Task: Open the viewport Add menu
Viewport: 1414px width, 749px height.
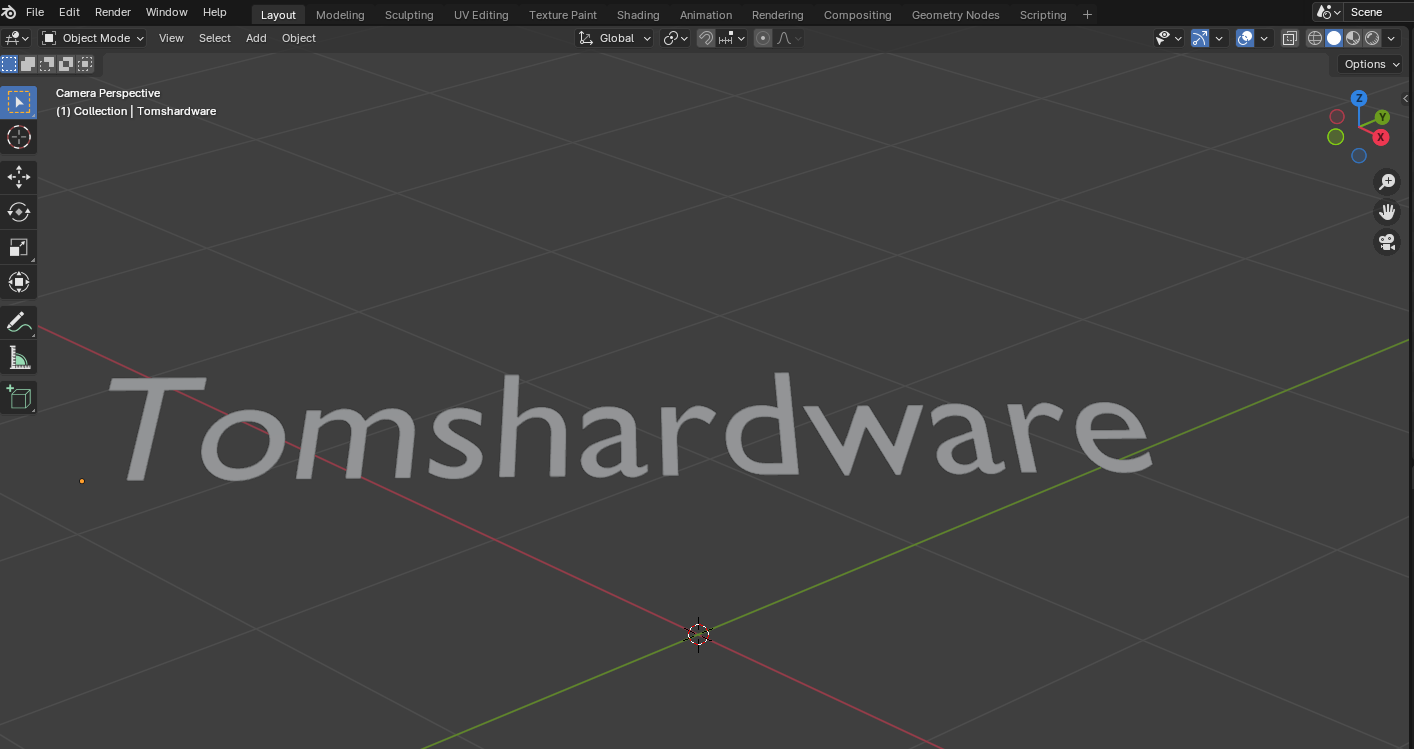Action: coord(256,38)
